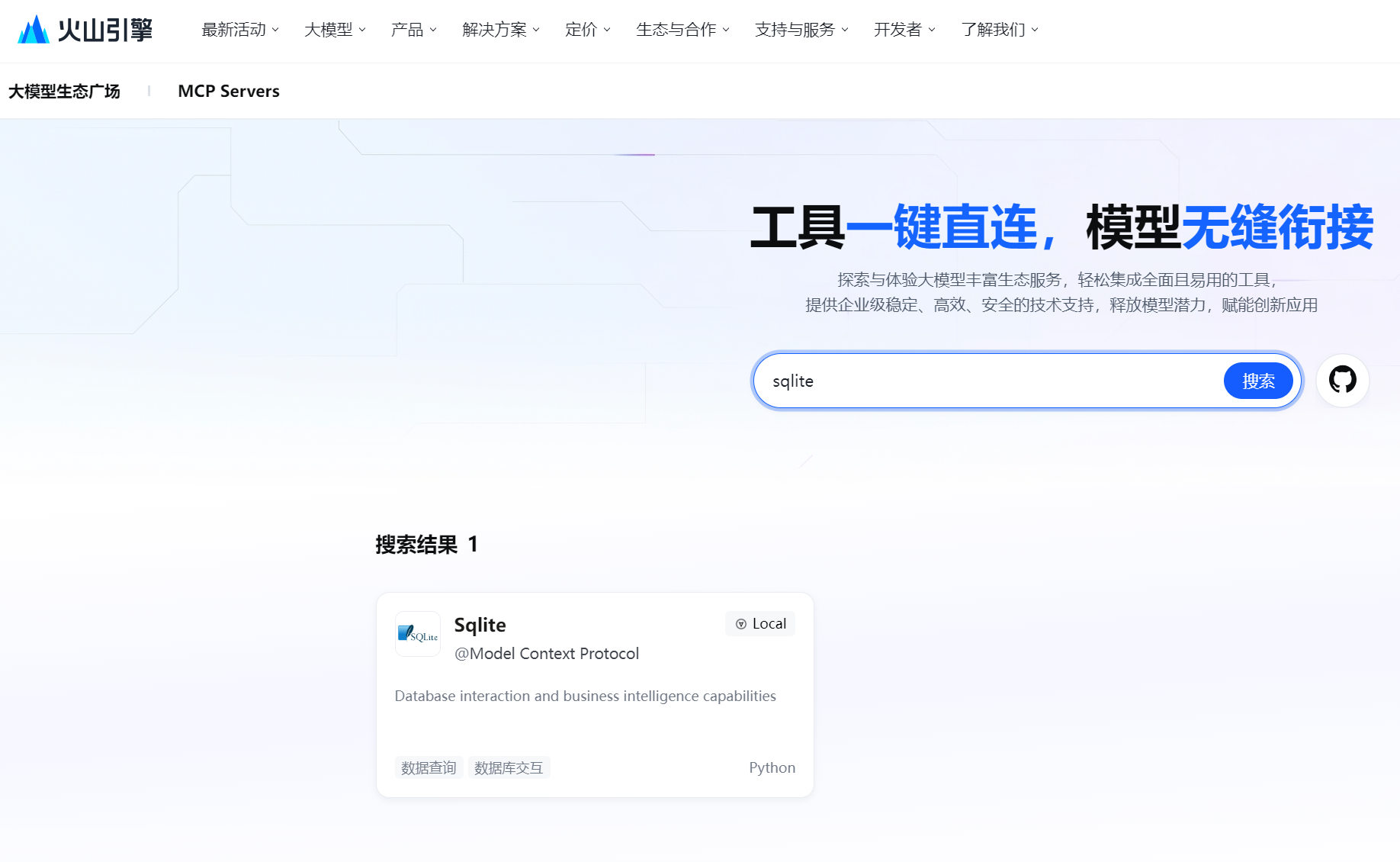Open the 支持与服务 dropdown menu
The width and height of the screenshot is (1400, 862).
[x=799, y=30]
